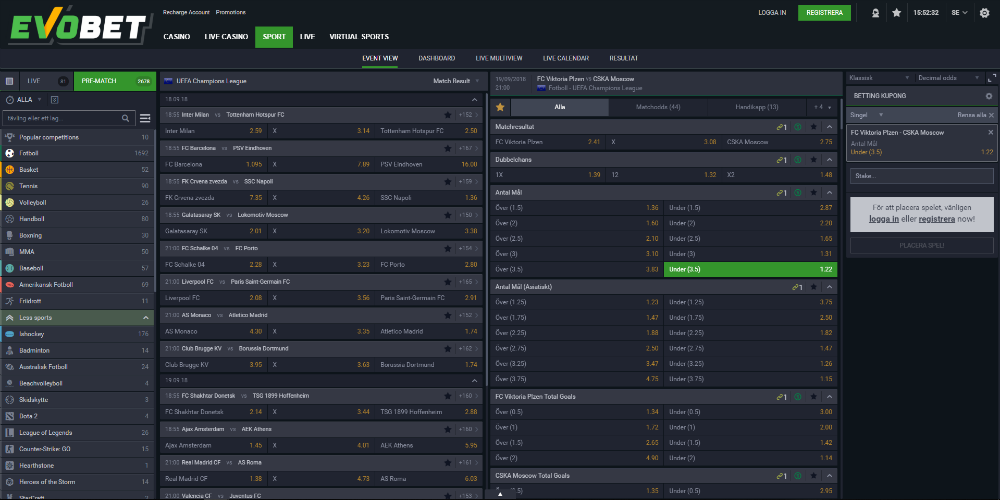This screenshot has width=1000, height=500.
Task: Click the PLACERA SPELET button
Action: pyautogui.click(x=922, y=246)
